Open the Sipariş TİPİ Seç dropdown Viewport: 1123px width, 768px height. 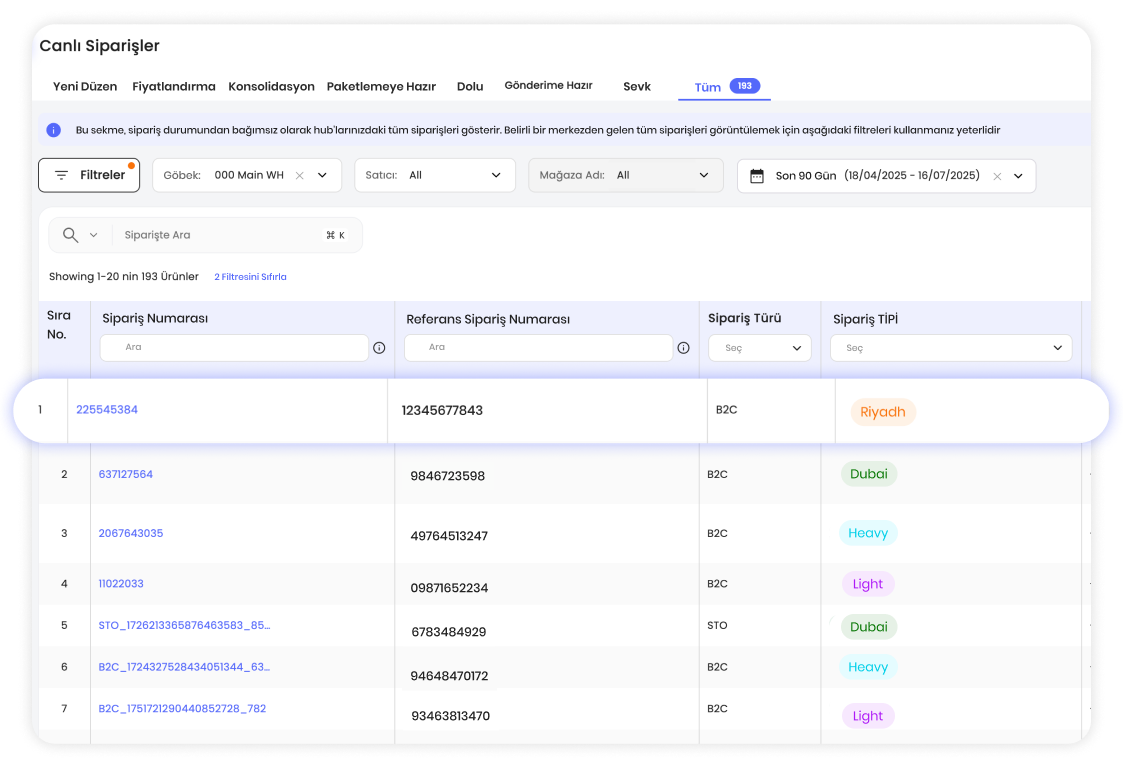tap(950, 348)
